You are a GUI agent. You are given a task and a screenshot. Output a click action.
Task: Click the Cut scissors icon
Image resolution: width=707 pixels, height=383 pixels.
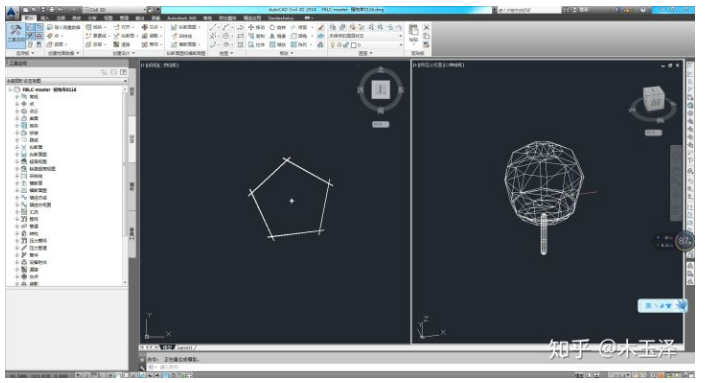click(427, 28)
